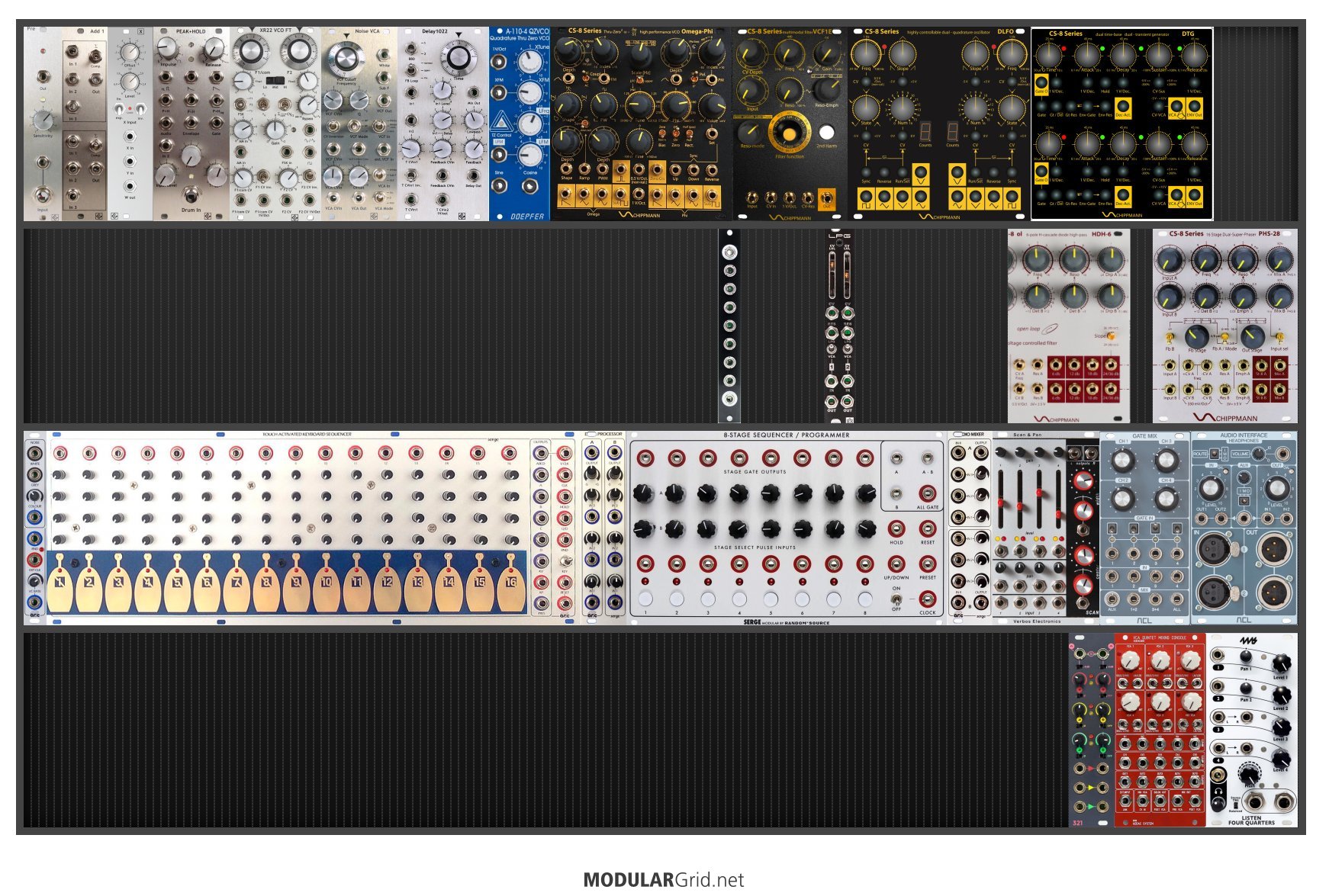Select the PHS-28 Super-Phaser module
This screenshot has width=1329, height=896.
coord(1225,326)
